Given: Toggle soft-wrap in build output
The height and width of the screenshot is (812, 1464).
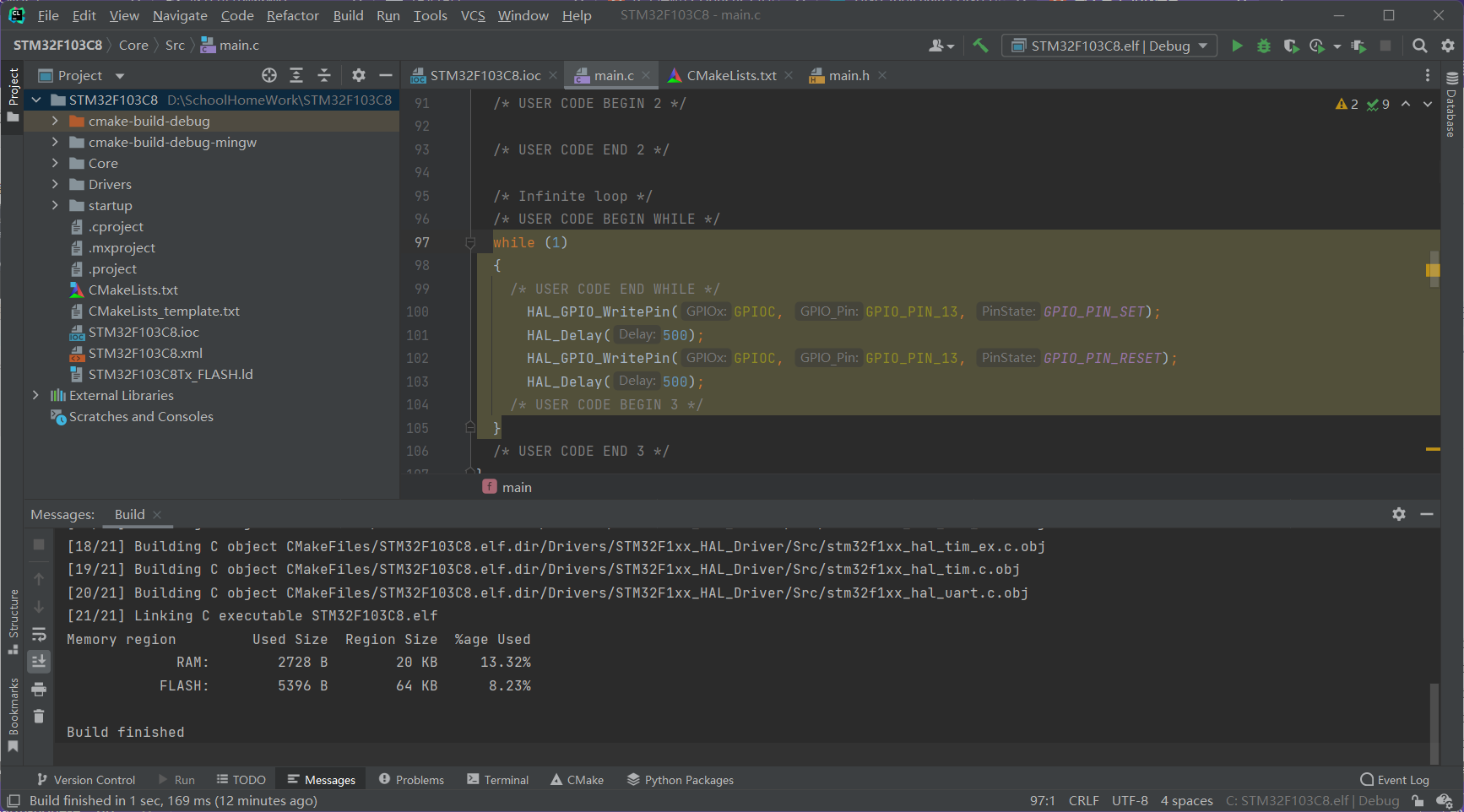Looking at the screenshot, I should (39, 634).
